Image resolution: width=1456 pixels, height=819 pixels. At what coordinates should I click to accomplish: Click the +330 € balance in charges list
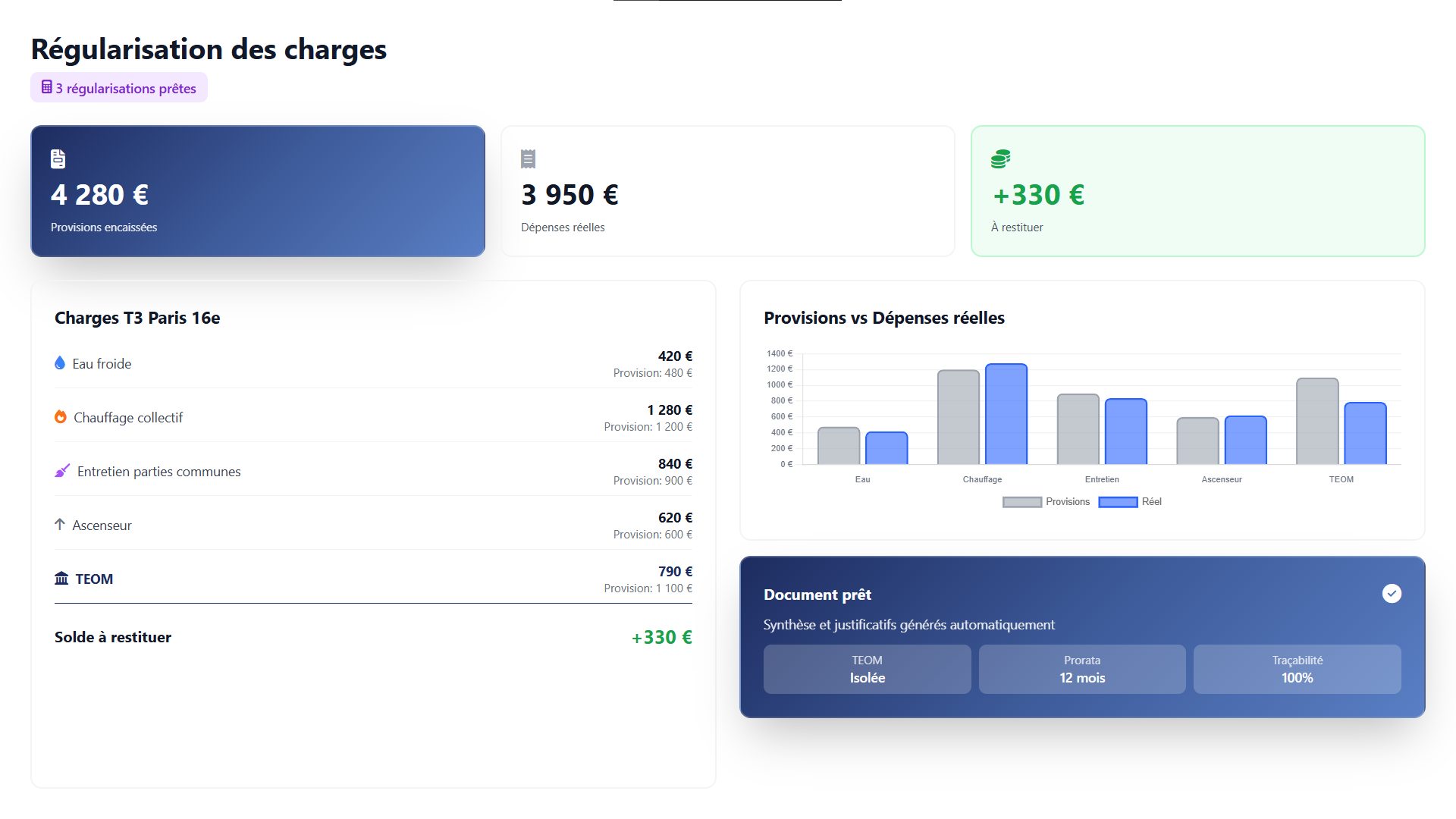[662, 637]
